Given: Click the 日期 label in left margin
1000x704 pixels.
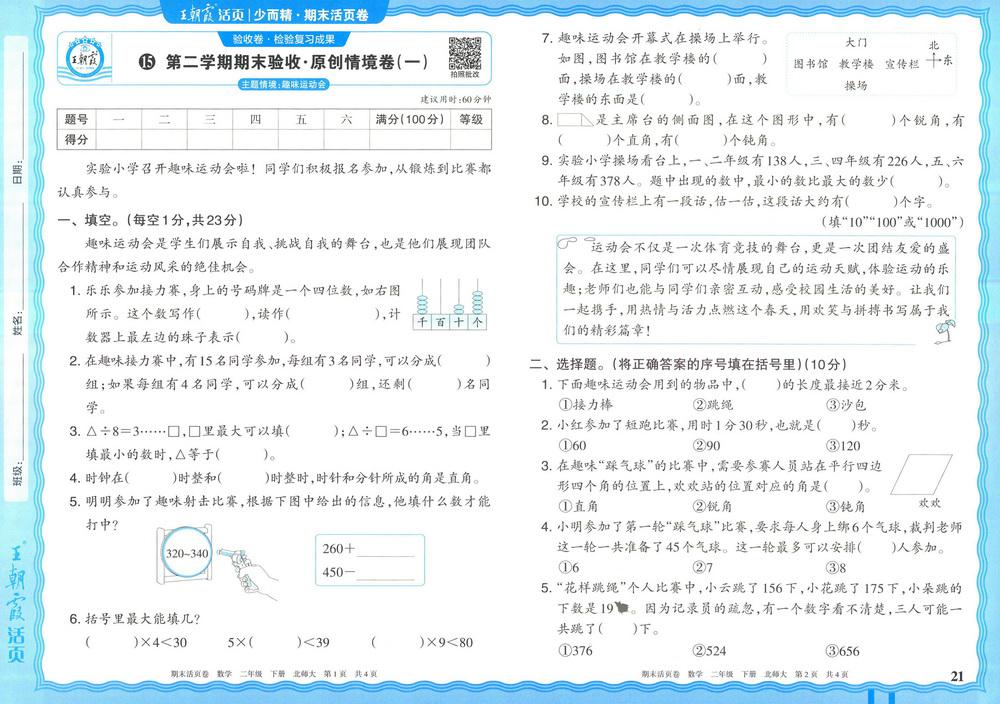Looking at the screenshot, I should 18,173.
